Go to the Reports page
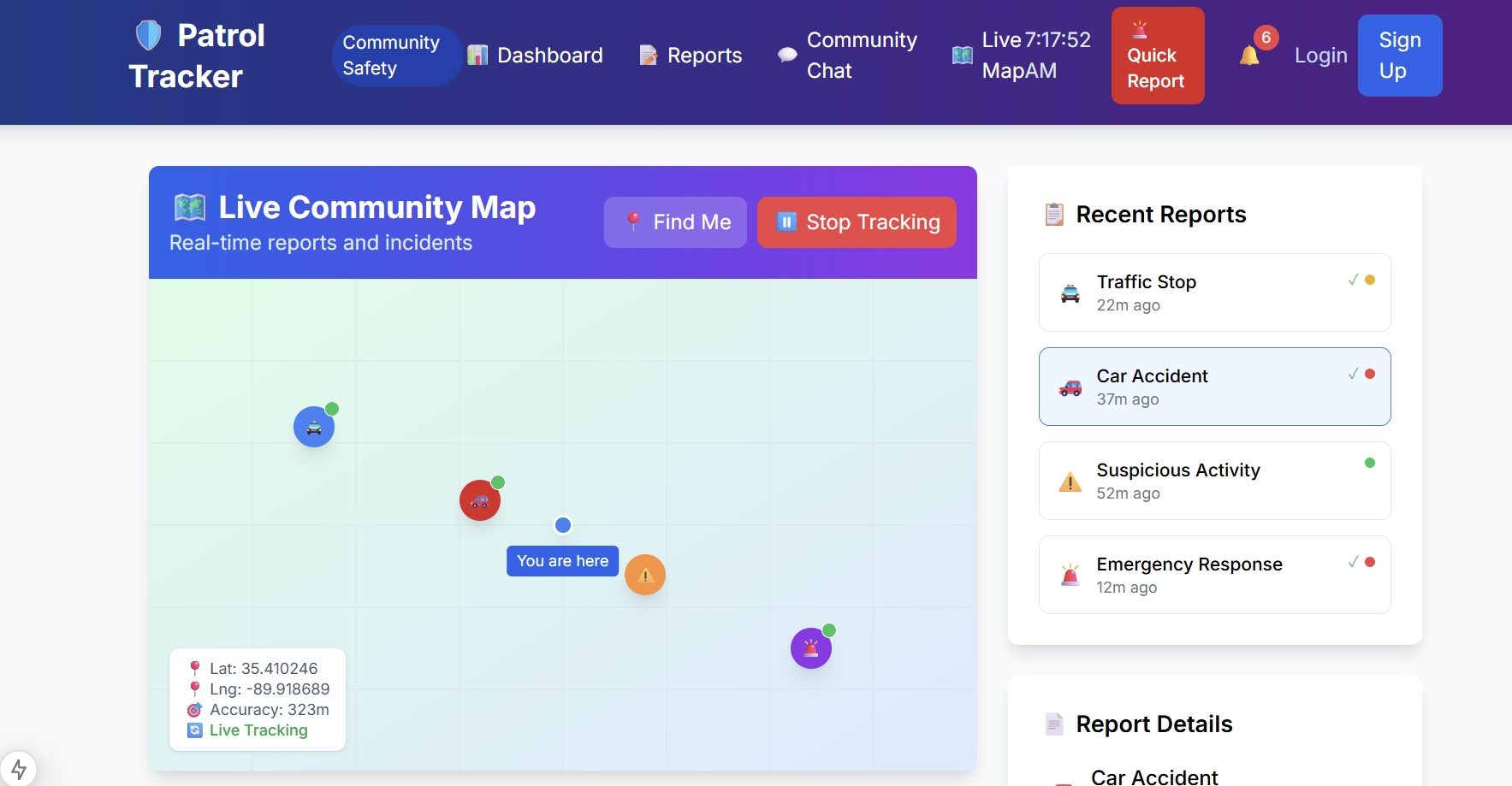 point(691,56)
